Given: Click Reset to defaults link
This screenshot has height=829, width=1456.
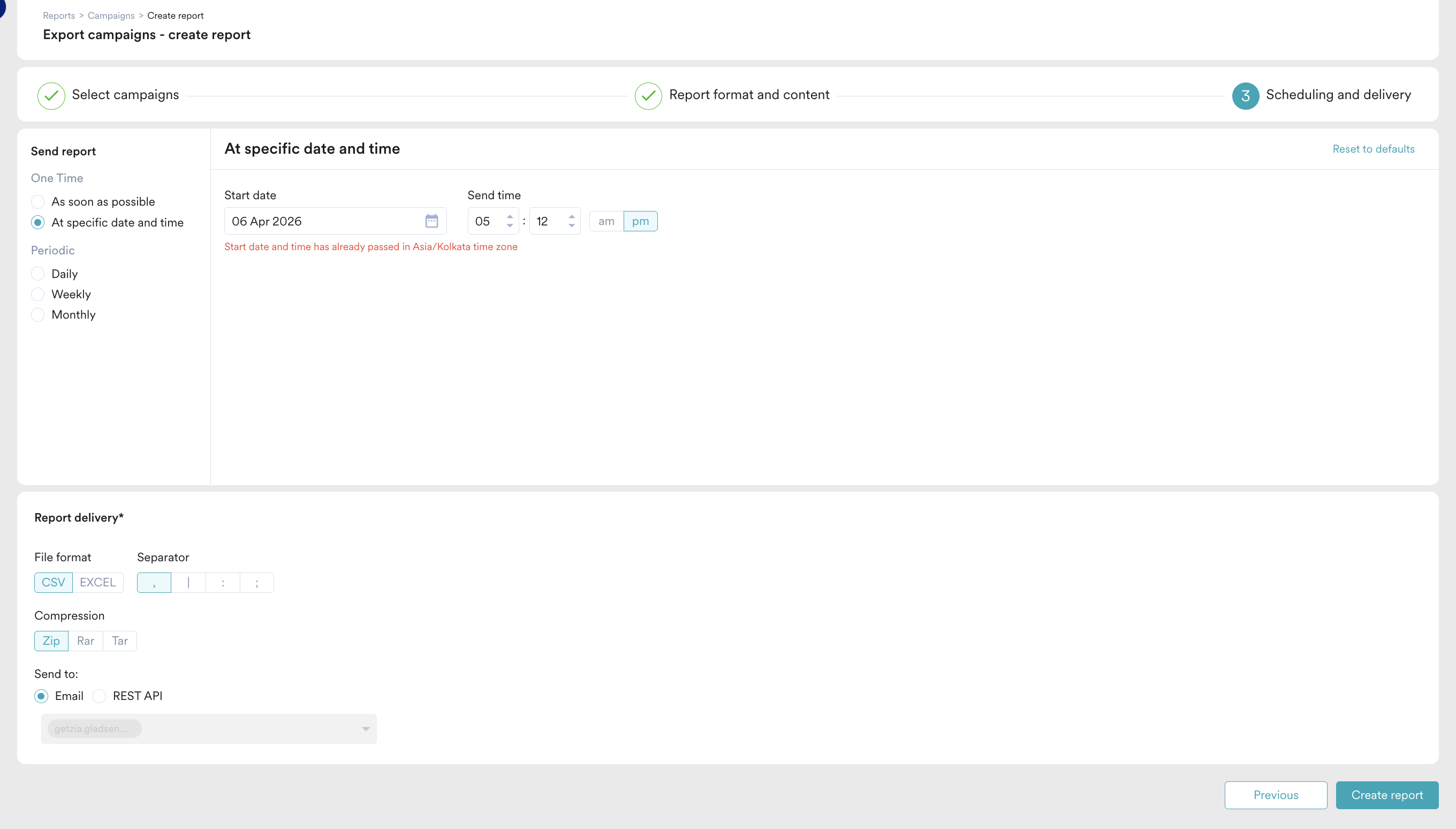Looking at the screenshot, I should coord(1373,148).
